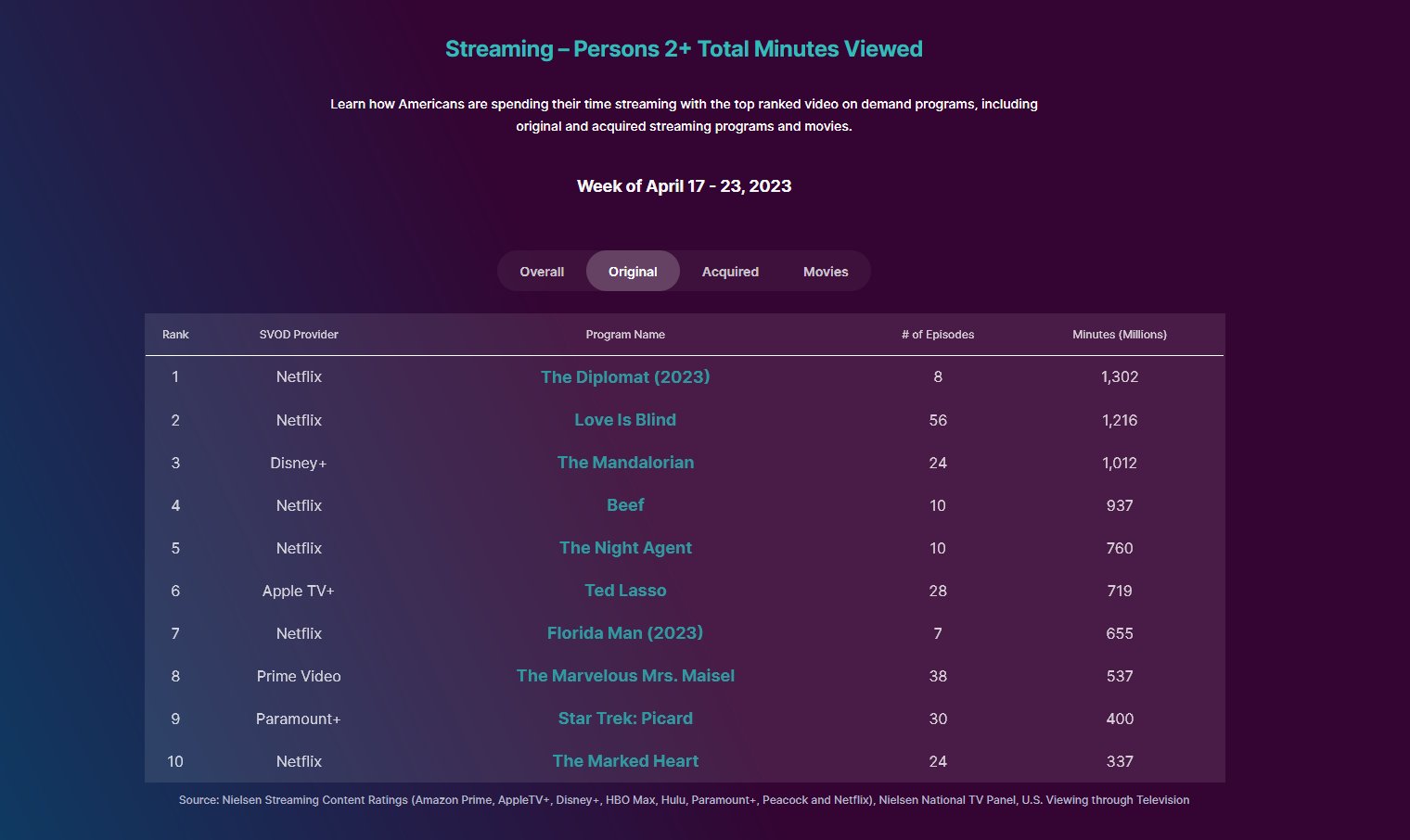Select the Original tab
Viewport: 1410px width, 840px height.
coord(633,272)
